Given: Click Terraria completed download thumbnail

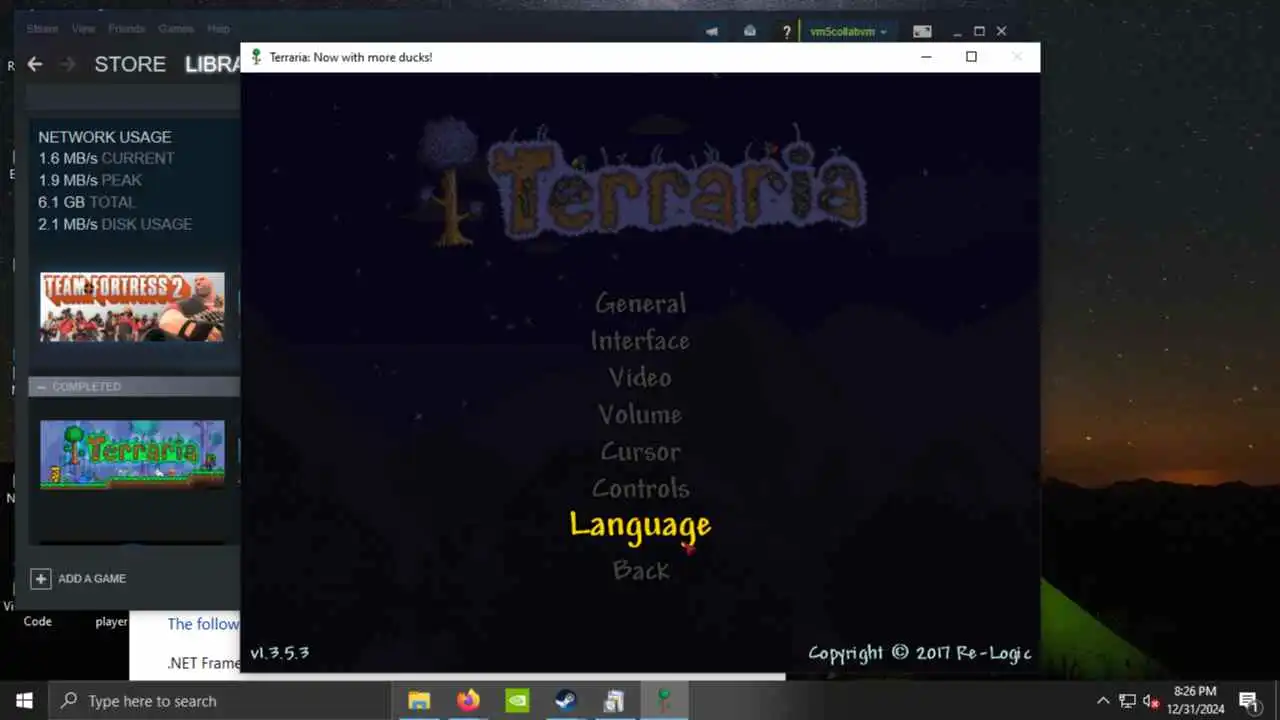Looking at the screenshot, I should pyautogui.click(x=132, y=454).
